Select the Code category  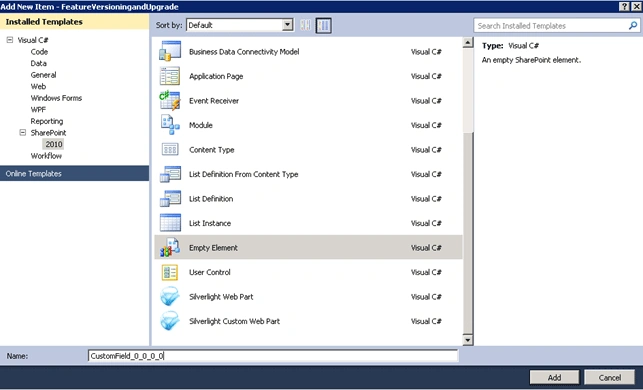tap(39, 52)
